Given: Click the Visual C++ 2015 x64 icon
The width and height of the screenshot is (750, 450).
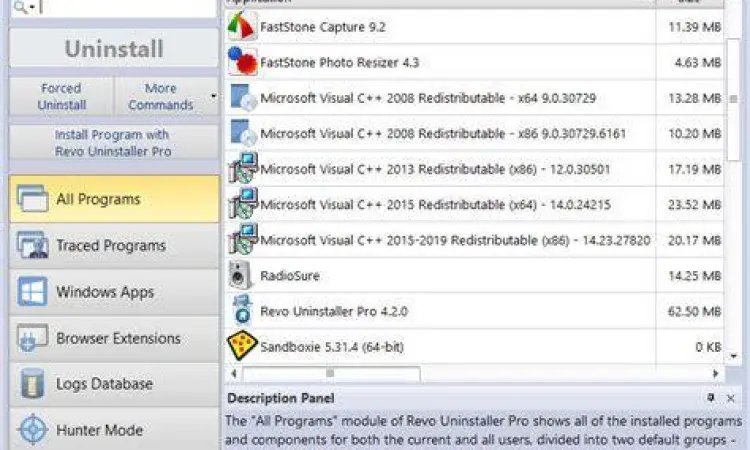Looking at the screenshot, I should (x=243, y=204).
